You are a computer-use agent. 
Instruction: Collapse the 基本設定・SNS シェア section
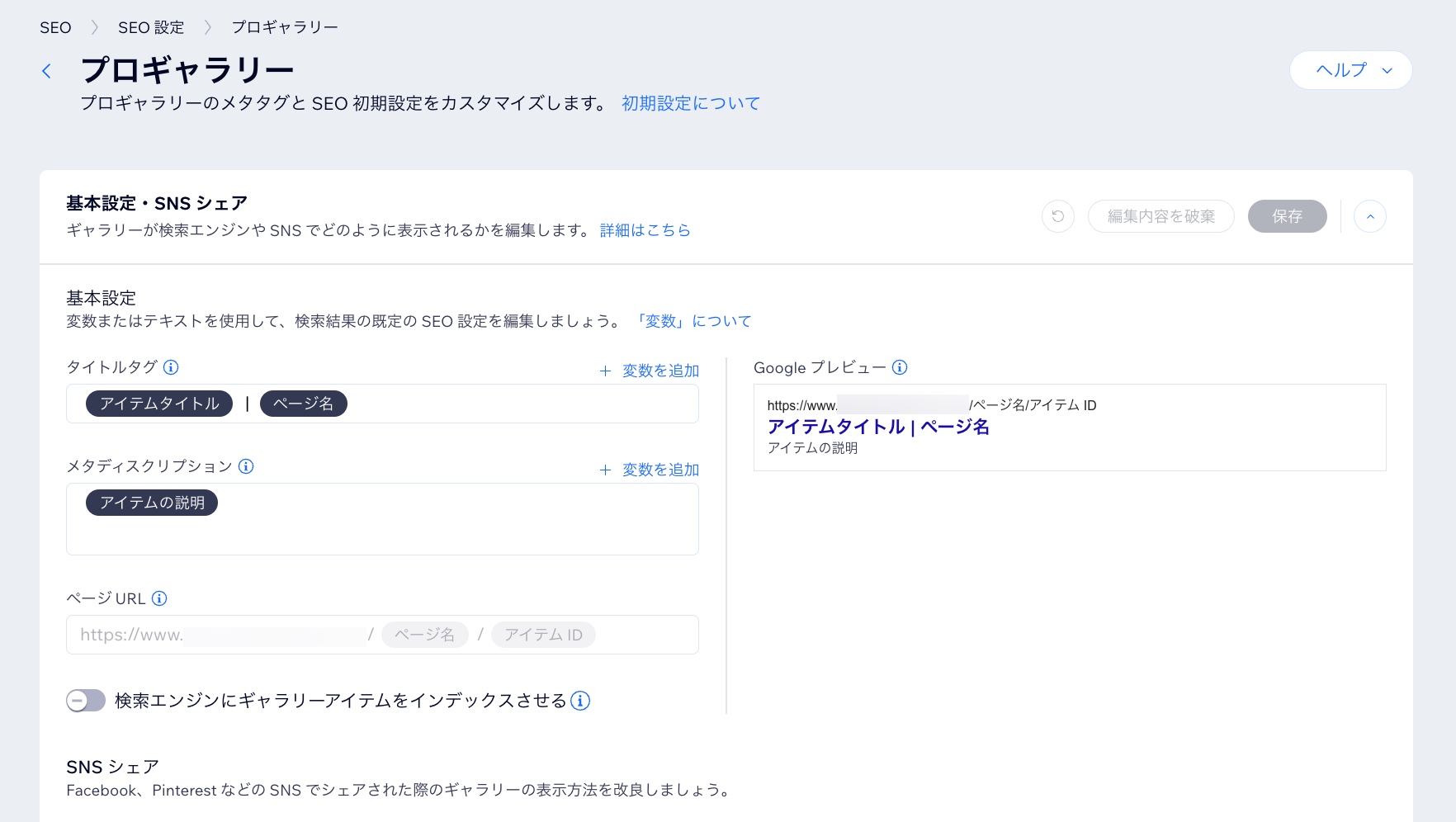(x=1369, y=216)
